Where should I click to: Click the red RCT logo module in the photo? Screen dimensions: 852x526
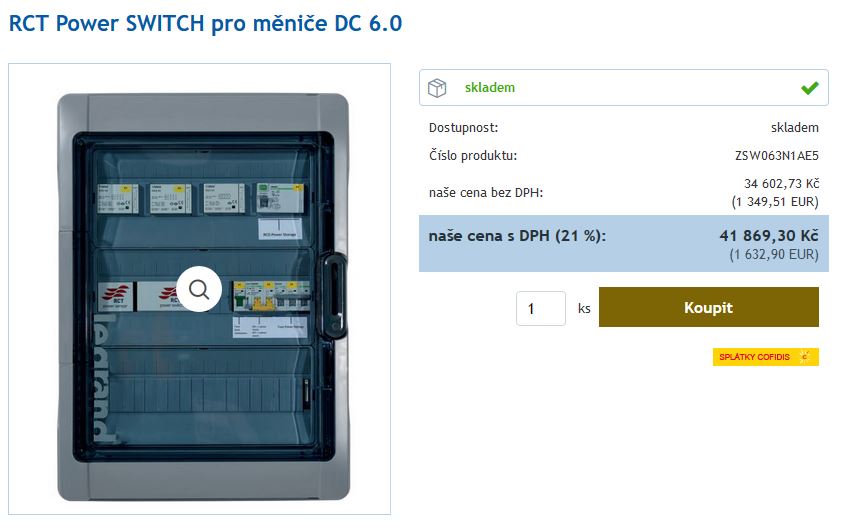pos(116,296)
